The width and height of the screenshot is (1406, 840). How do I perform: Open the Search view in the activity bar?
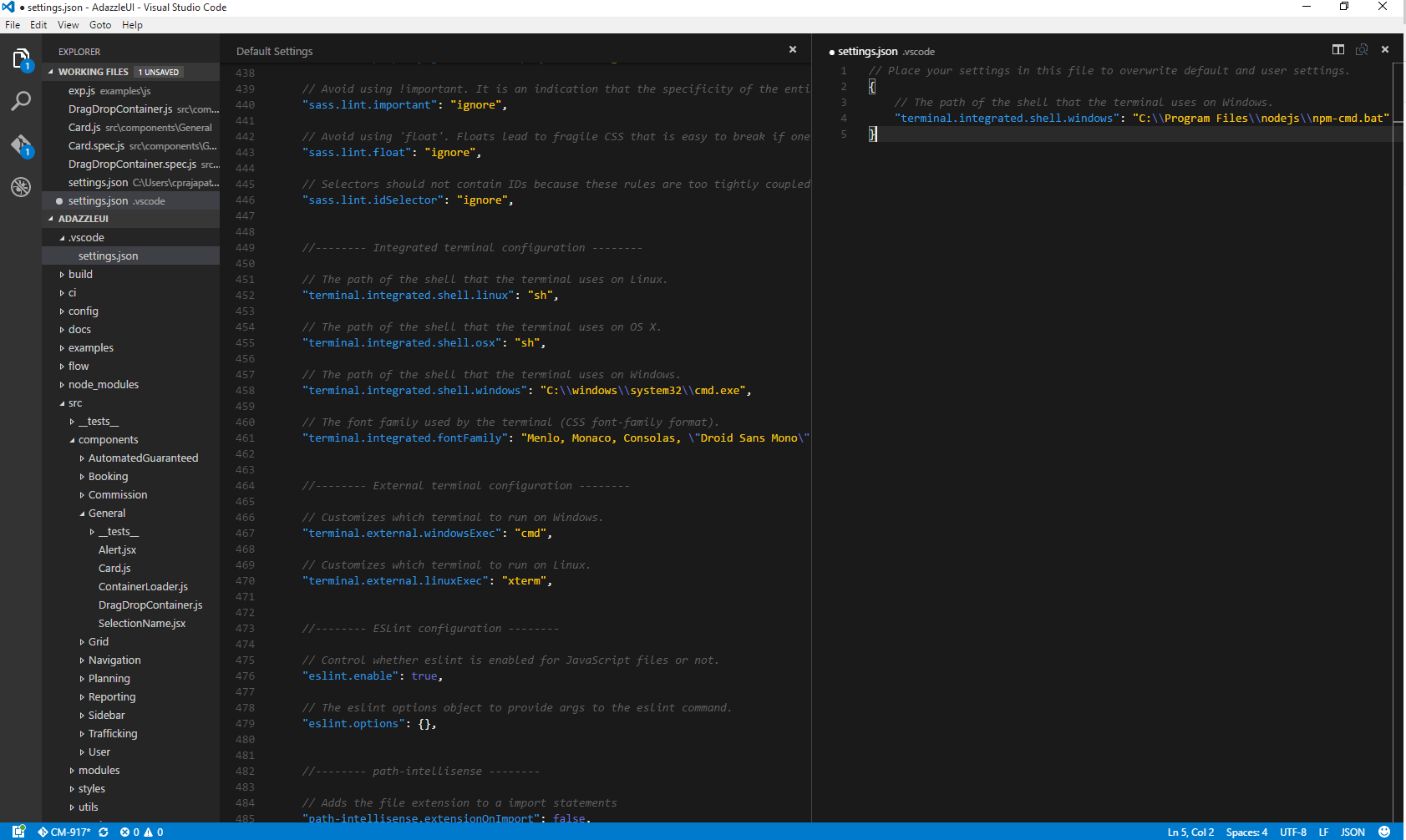tap(21, 100)
